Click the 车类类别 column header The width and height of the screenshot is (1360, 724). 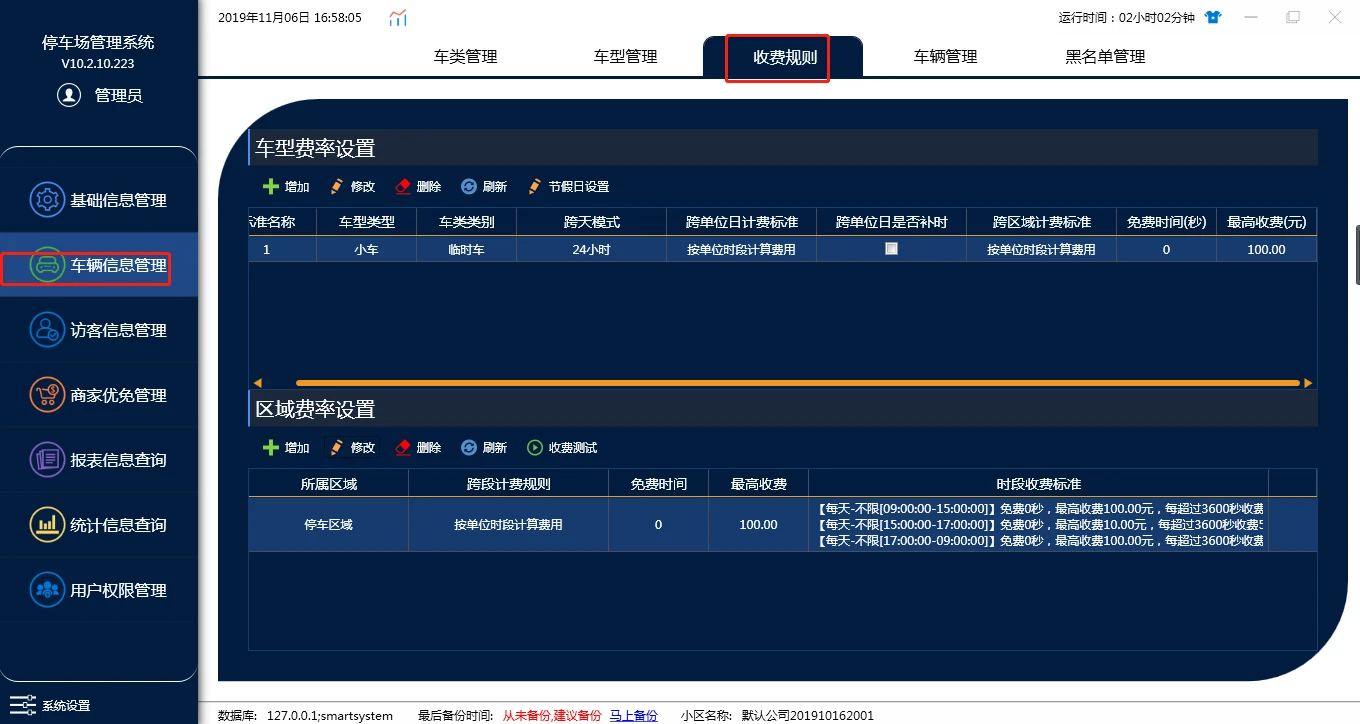tap(467, 222)
